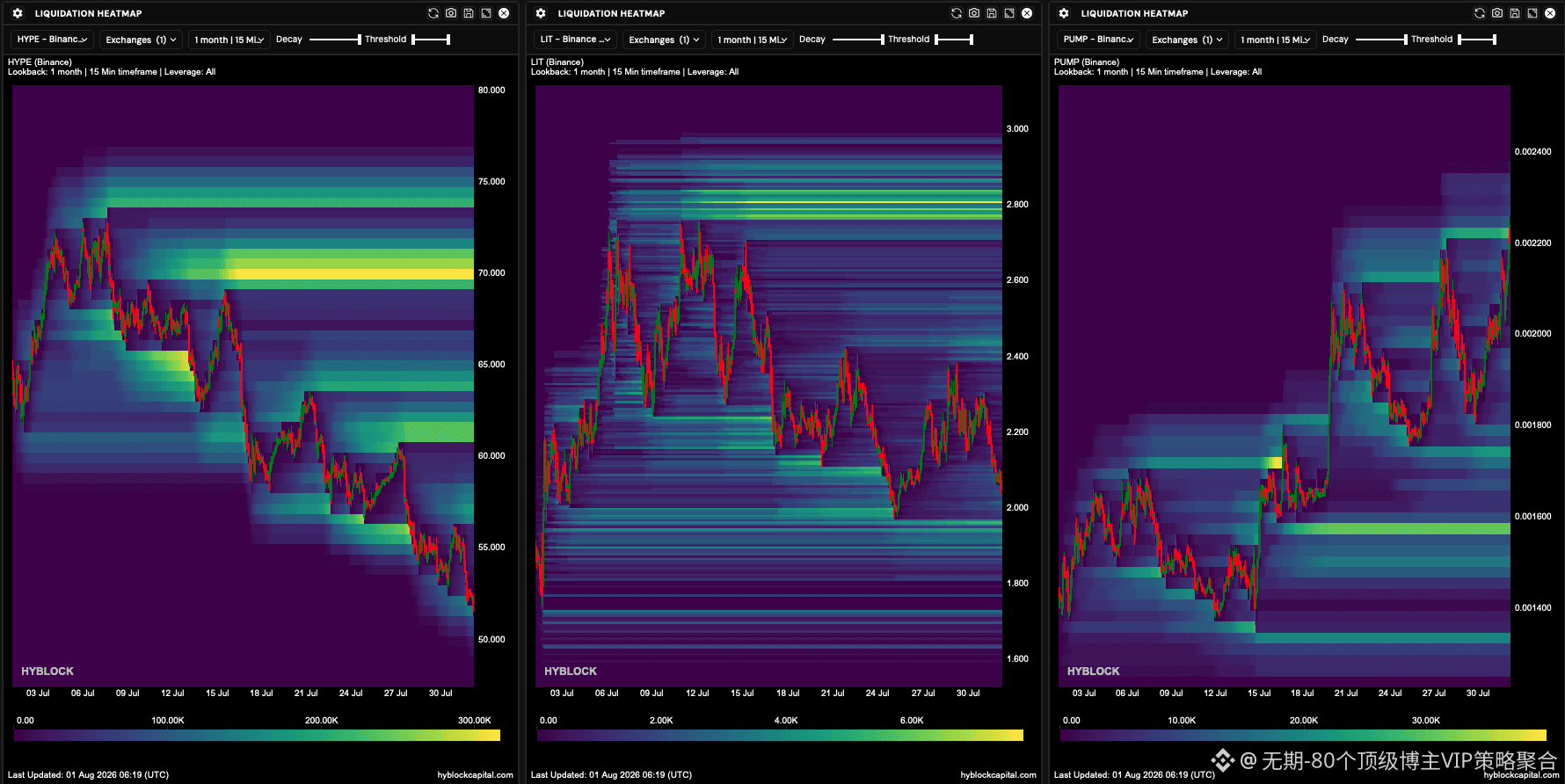
Task: Click the 20.00K value on the PUMP color scale
Action: pos(1304,721)
